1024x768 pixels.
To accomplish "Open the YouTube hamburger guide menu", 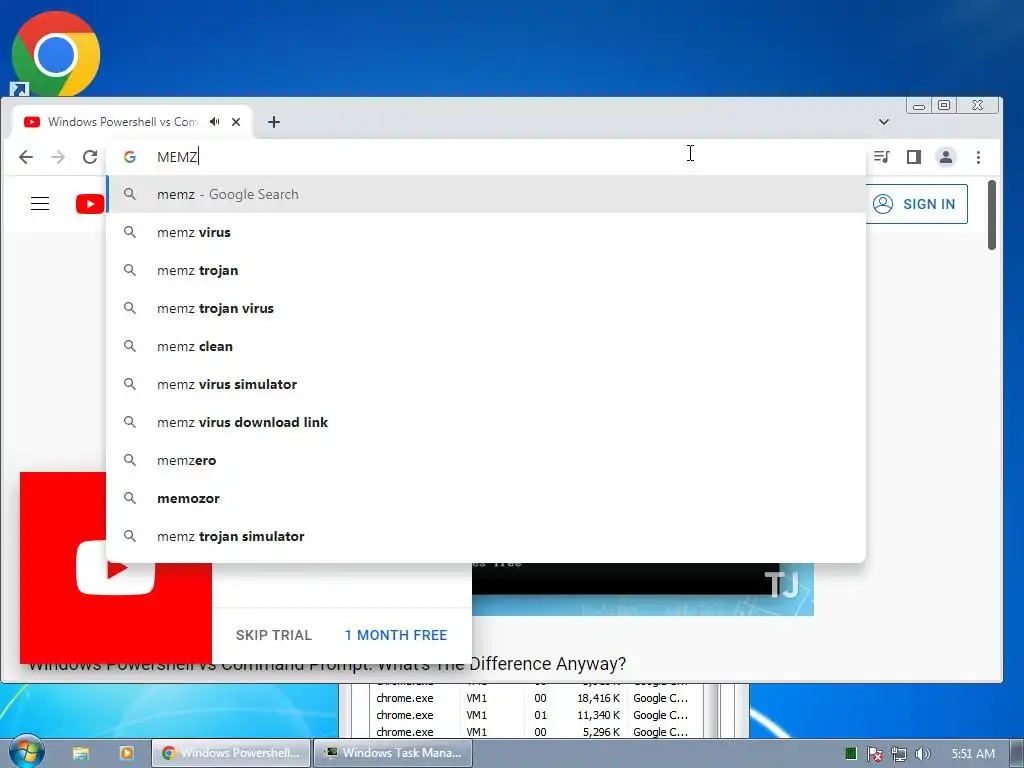I will click(40, 204).
